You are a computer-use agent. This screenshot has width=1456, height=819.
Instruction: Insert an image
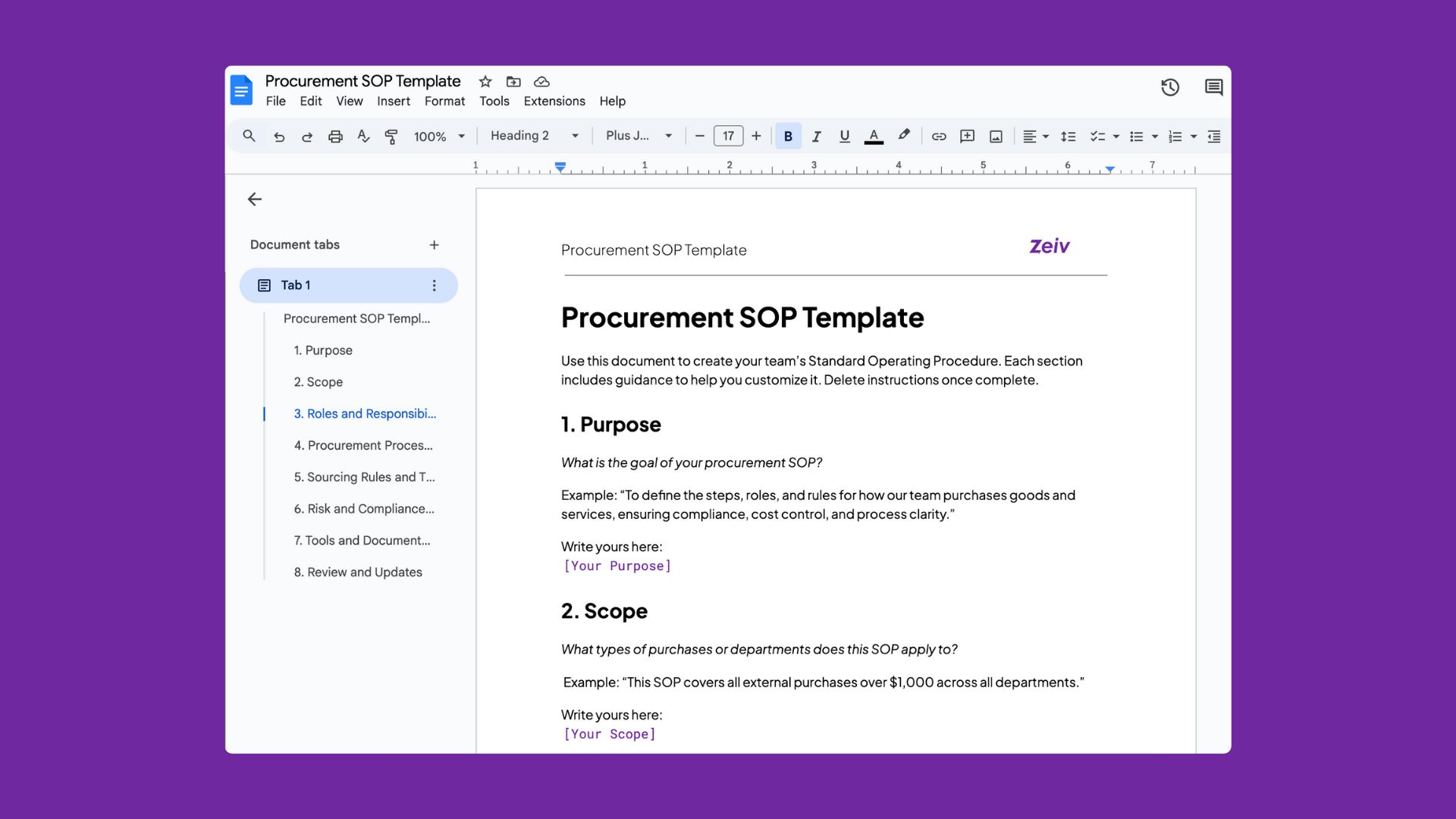click(995, 136)
